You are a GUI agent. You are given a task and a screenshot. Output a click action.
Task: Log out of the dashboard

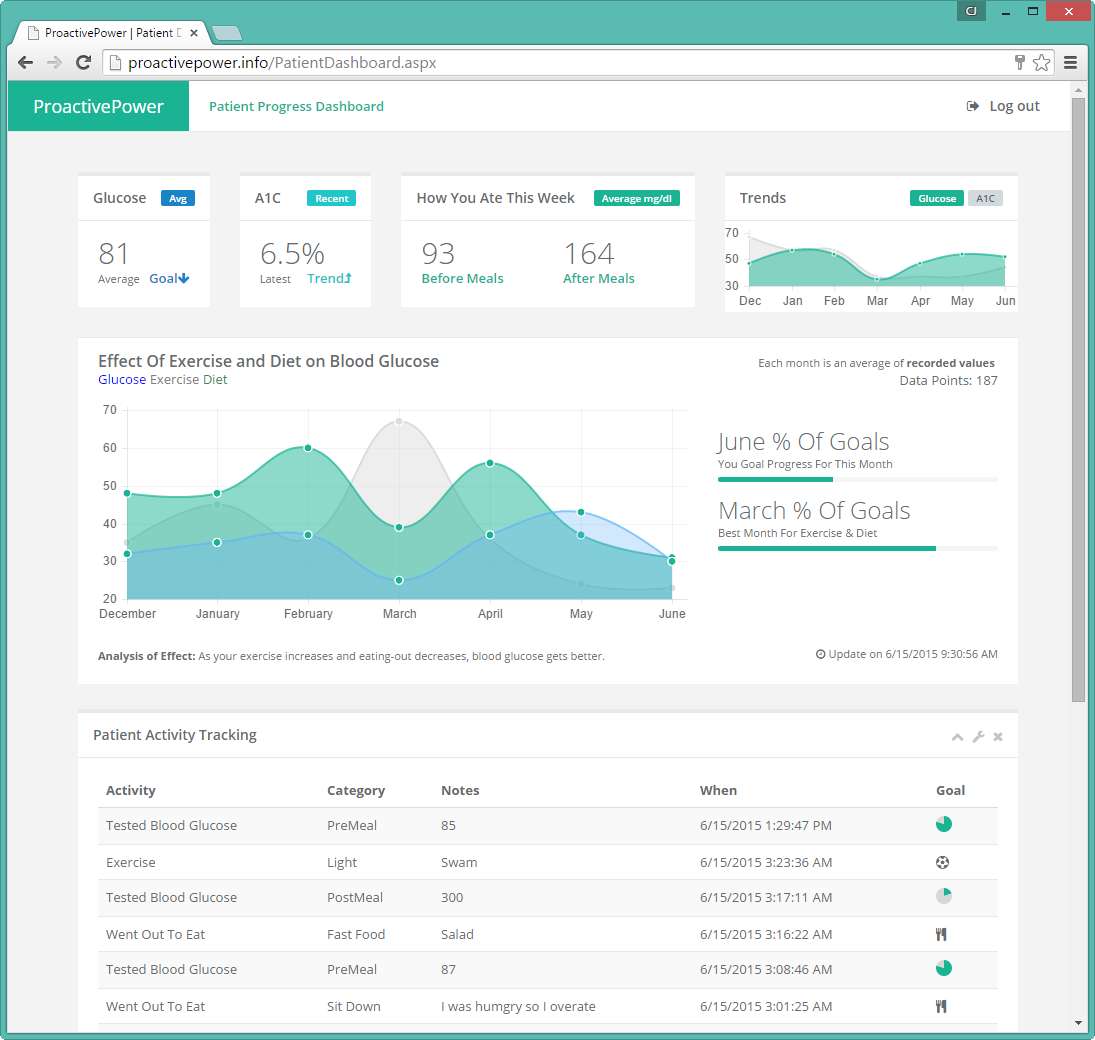(1003, 106)
